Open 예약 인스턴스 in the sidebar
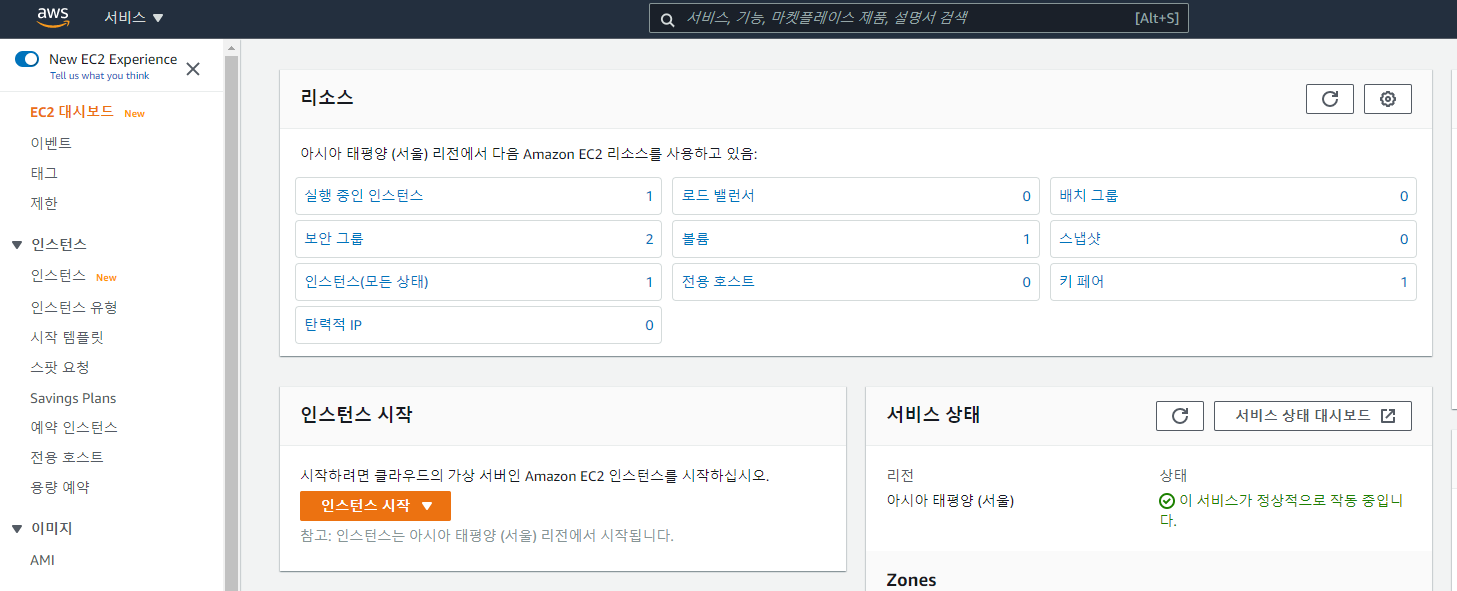 click(x=74, y=427)
